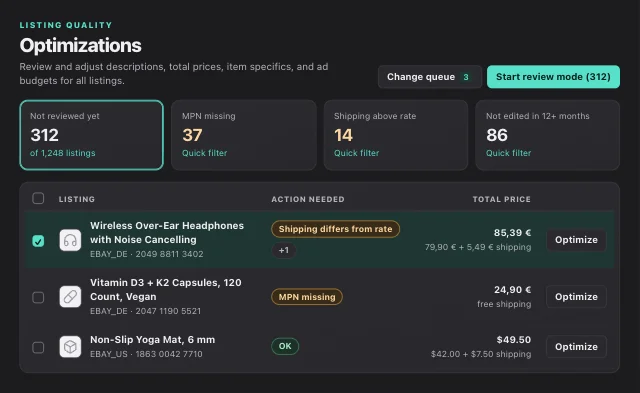This screenshot has width=640, height=393.
Task: Click the count '14' in shipping card
Action: tap(343, 135)
